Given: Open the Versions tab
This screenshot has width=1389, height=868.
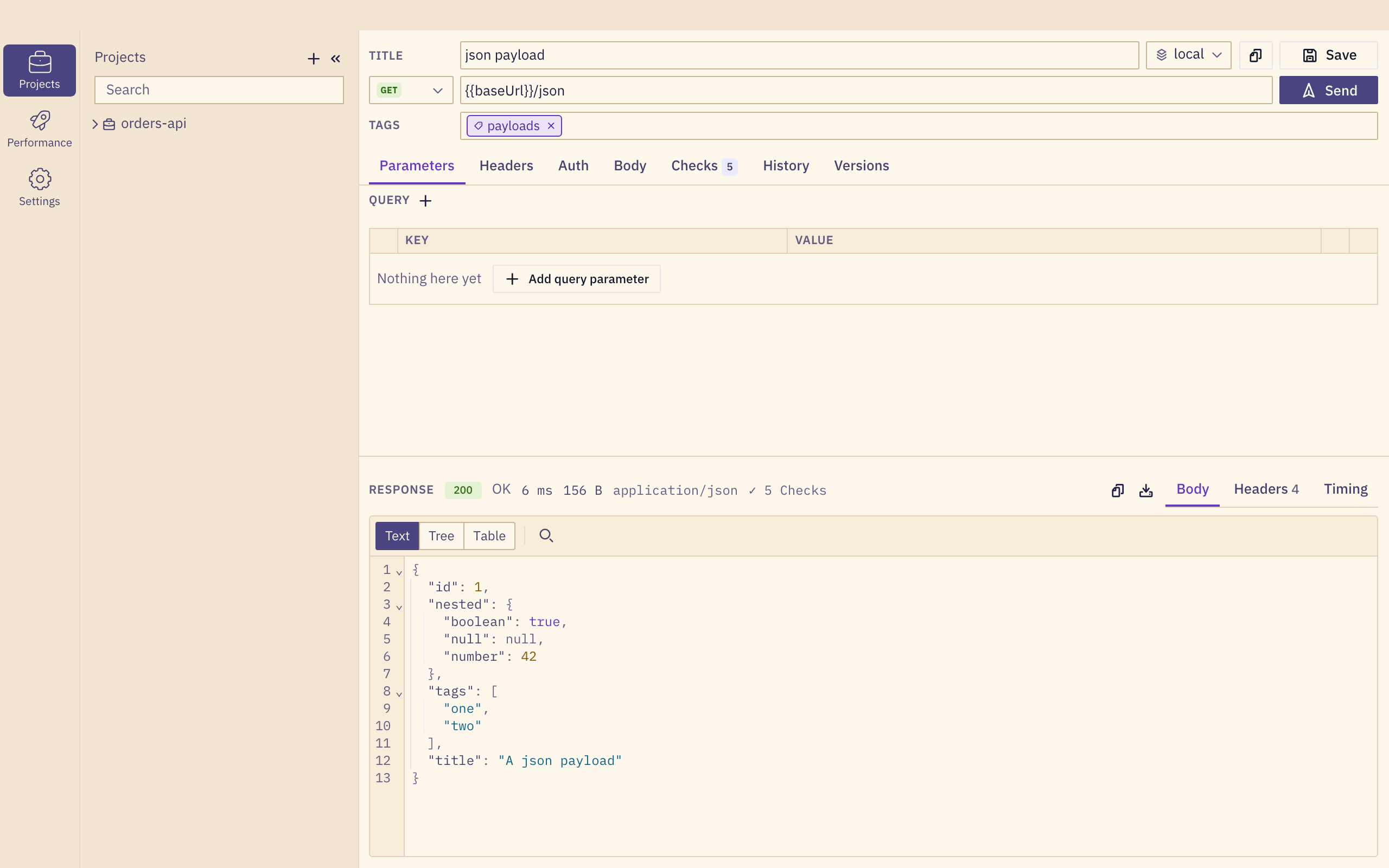Looking at the screenshot, I should pyautogui.click(x=861, y=166).
